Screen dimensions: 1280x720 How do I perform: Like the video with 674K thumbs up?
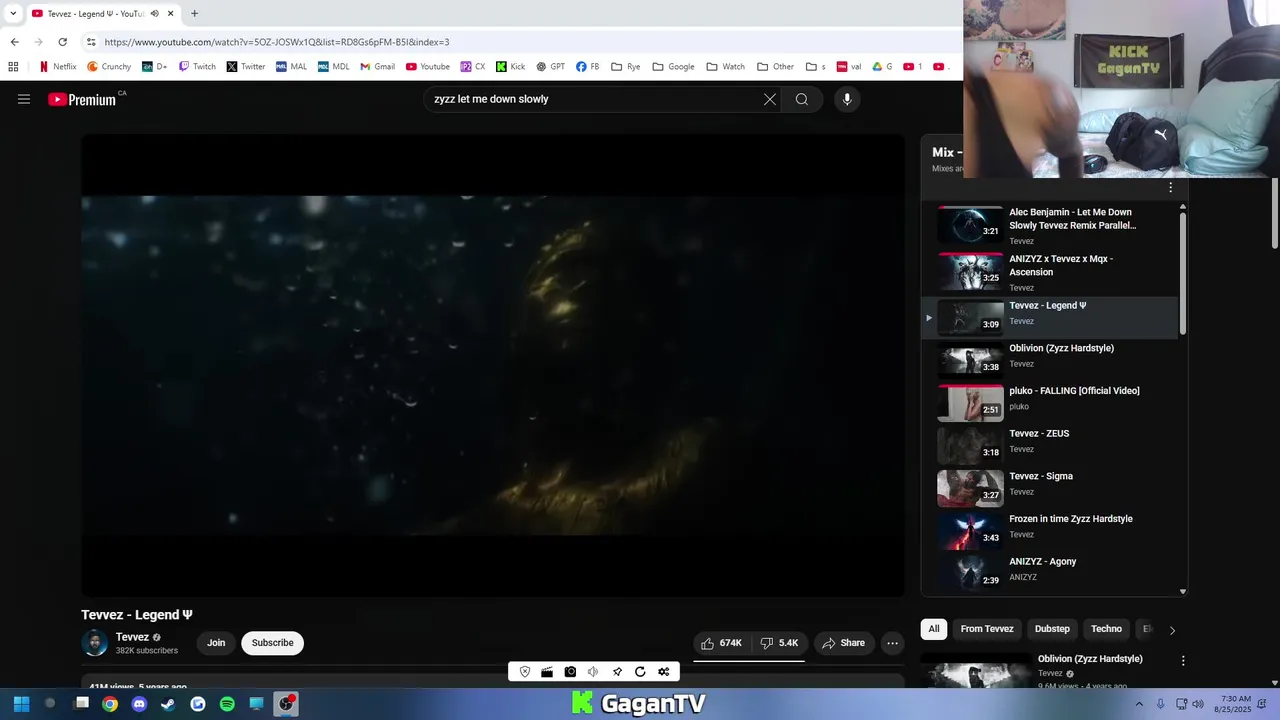(x=721, y=643)
